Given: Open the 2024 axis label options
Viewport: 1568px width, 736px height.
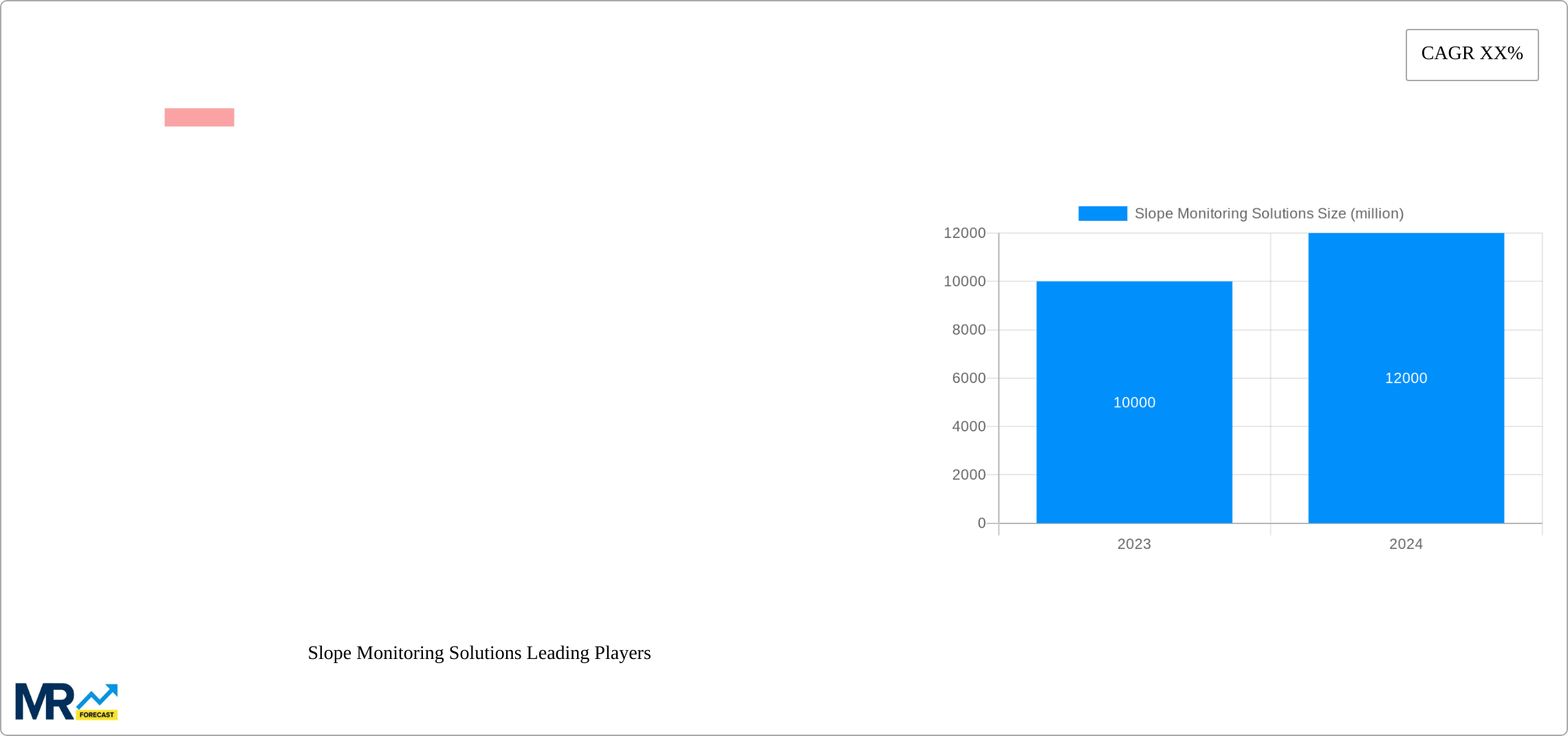Looking at the screenshot, I should pos(1406,543).
